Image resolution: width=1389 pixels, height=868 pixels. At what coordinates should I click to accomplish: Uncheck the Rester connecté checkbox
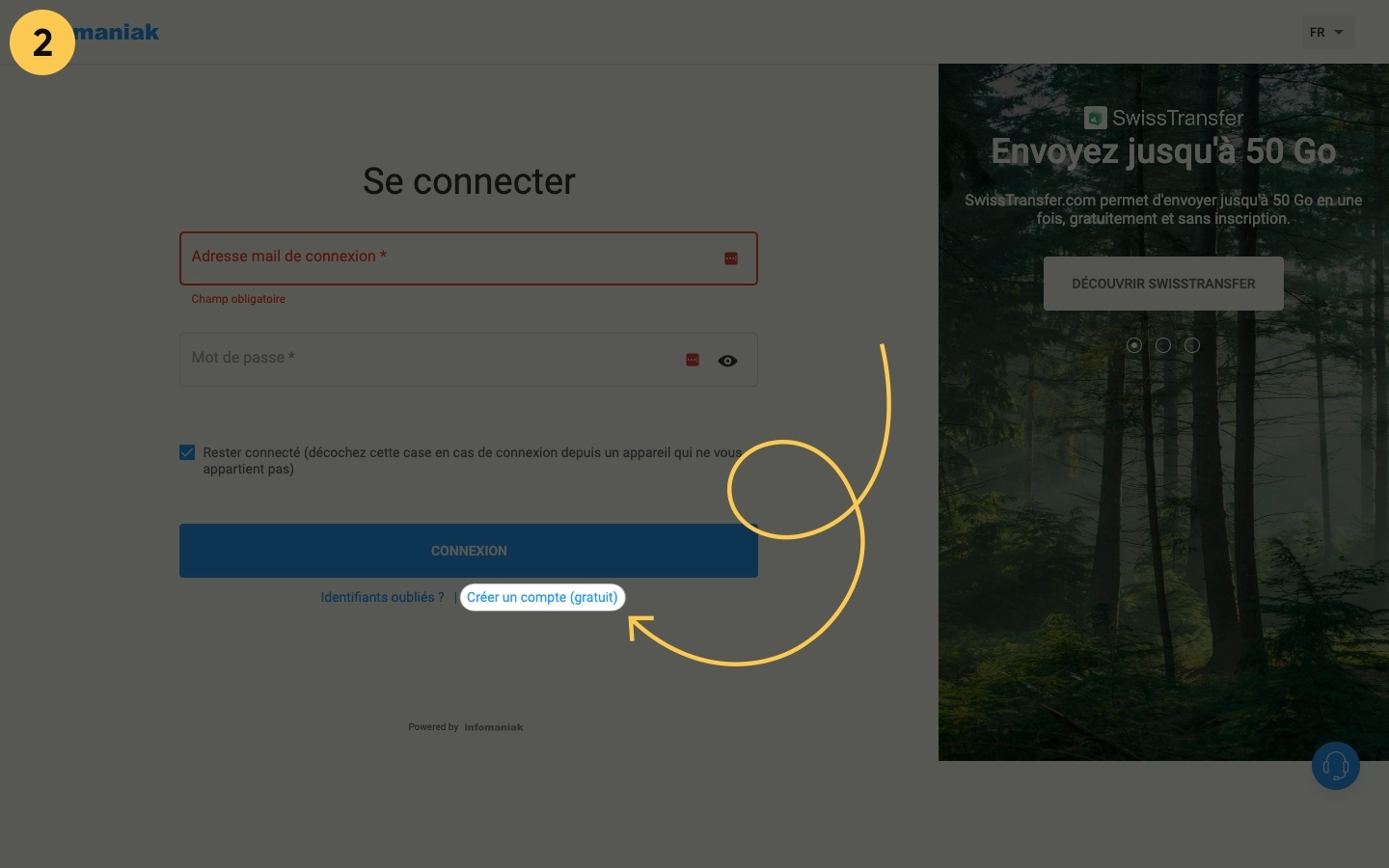point(187,452)
